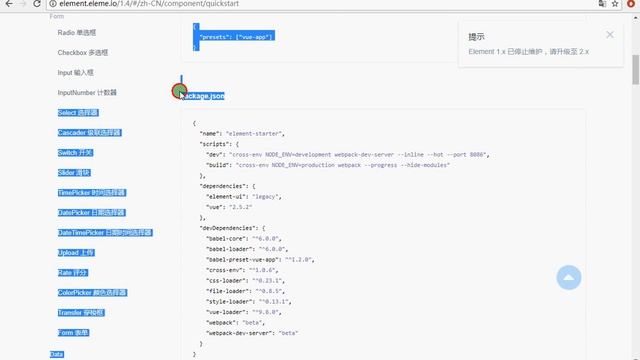
Task: Open DateTimePicker sidebar link
Action: pos(105,233)
